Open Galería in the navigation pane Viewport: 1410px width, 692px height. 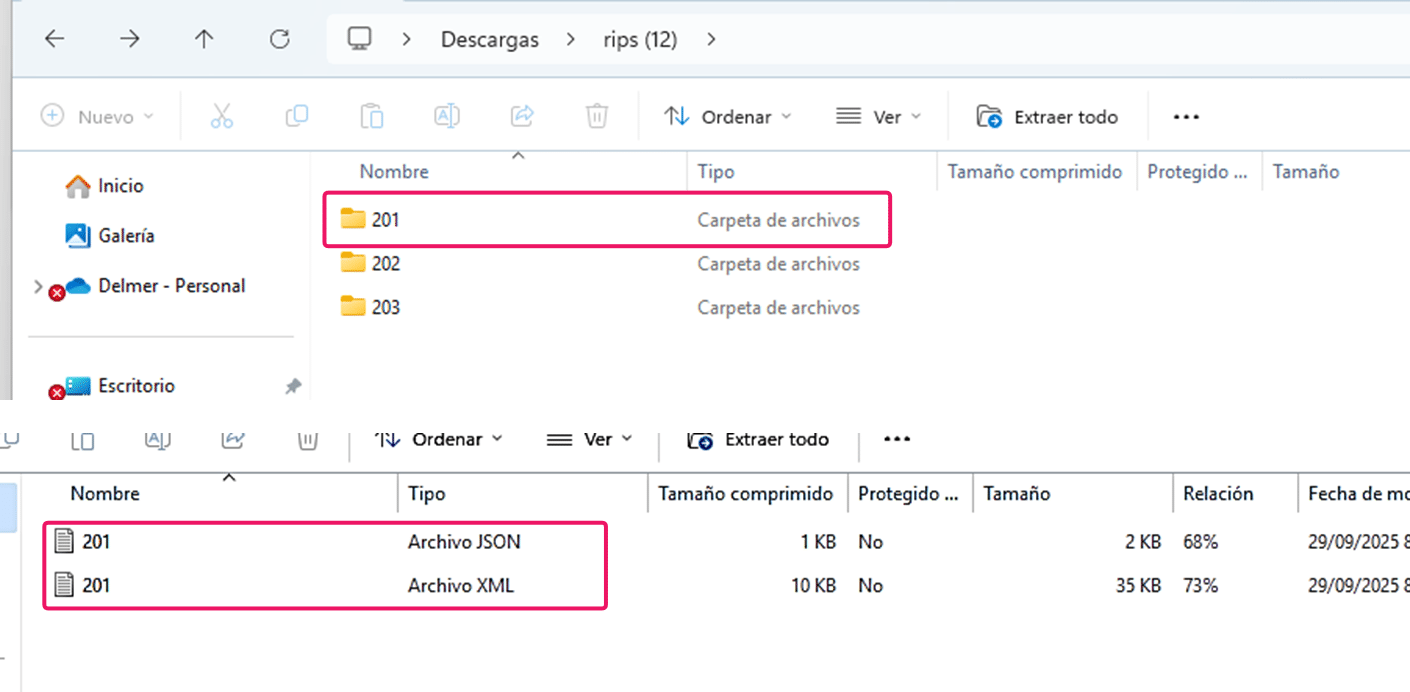[110, 236]
